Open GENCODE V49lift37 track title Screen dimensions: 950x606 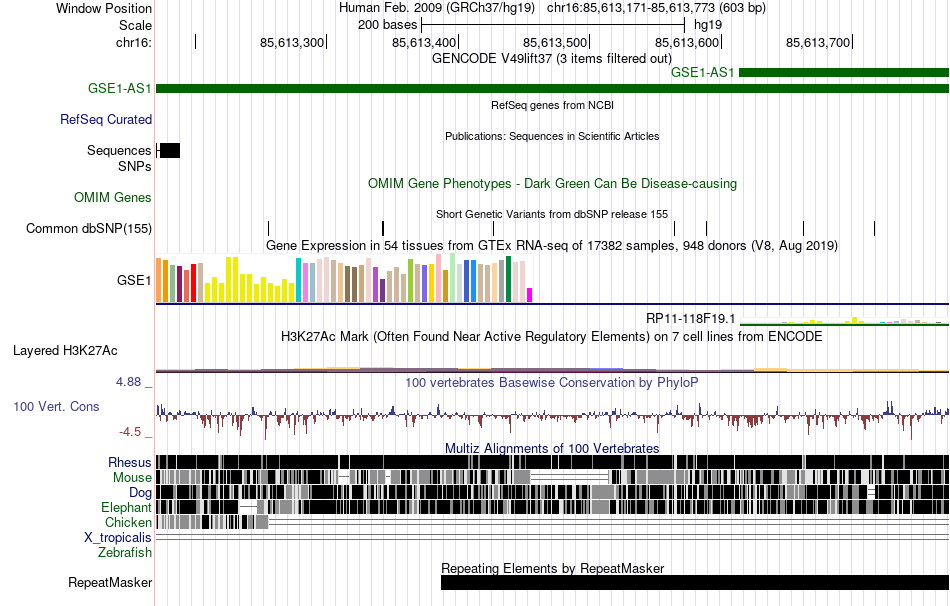(x=552, y=59)
